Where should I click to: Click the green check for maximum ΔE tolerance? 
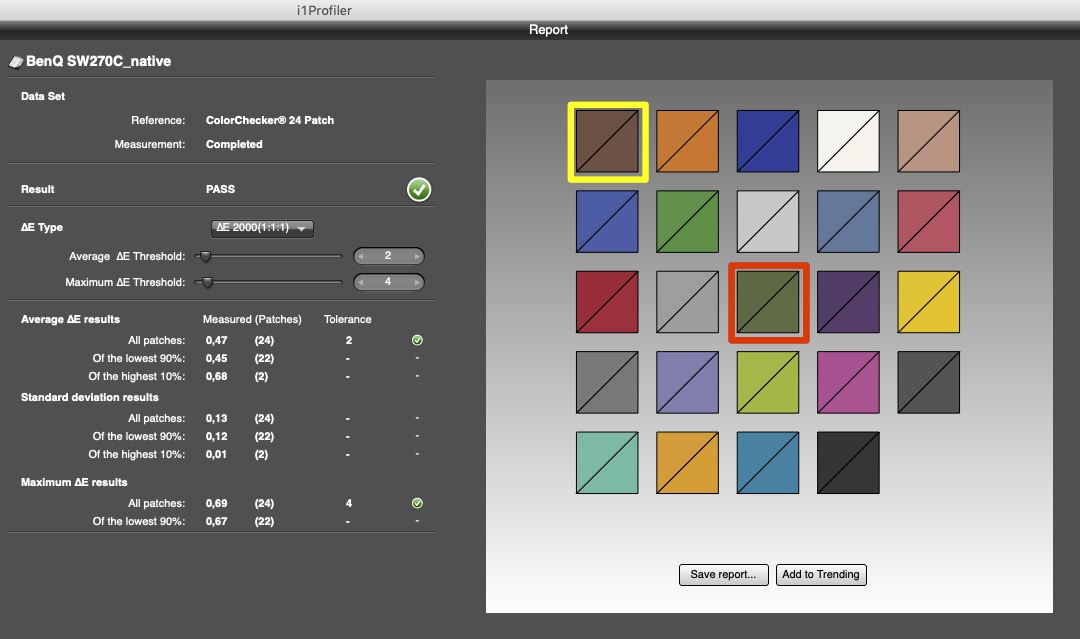click(417, 503)
